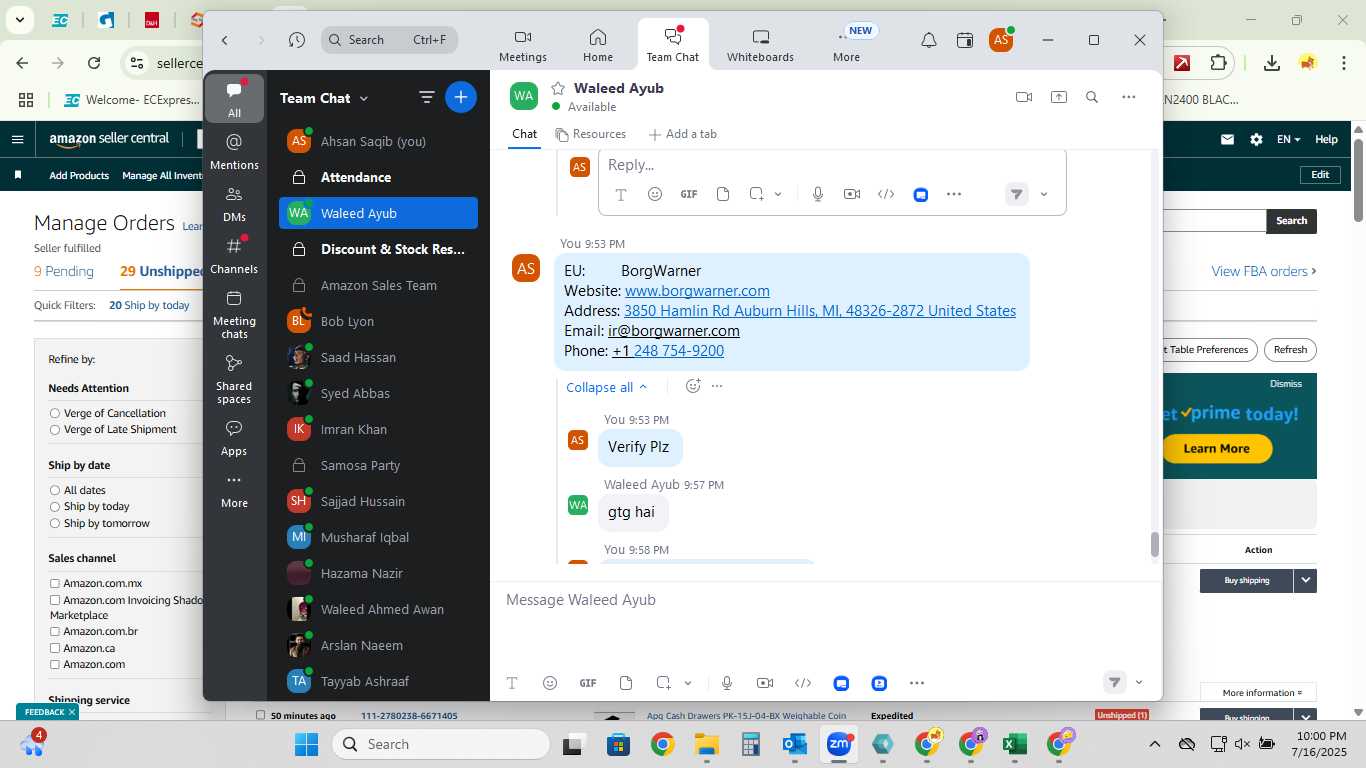Click Add a tab in chat header
This screenshot has width=1366, height=768.
(683, 134)
